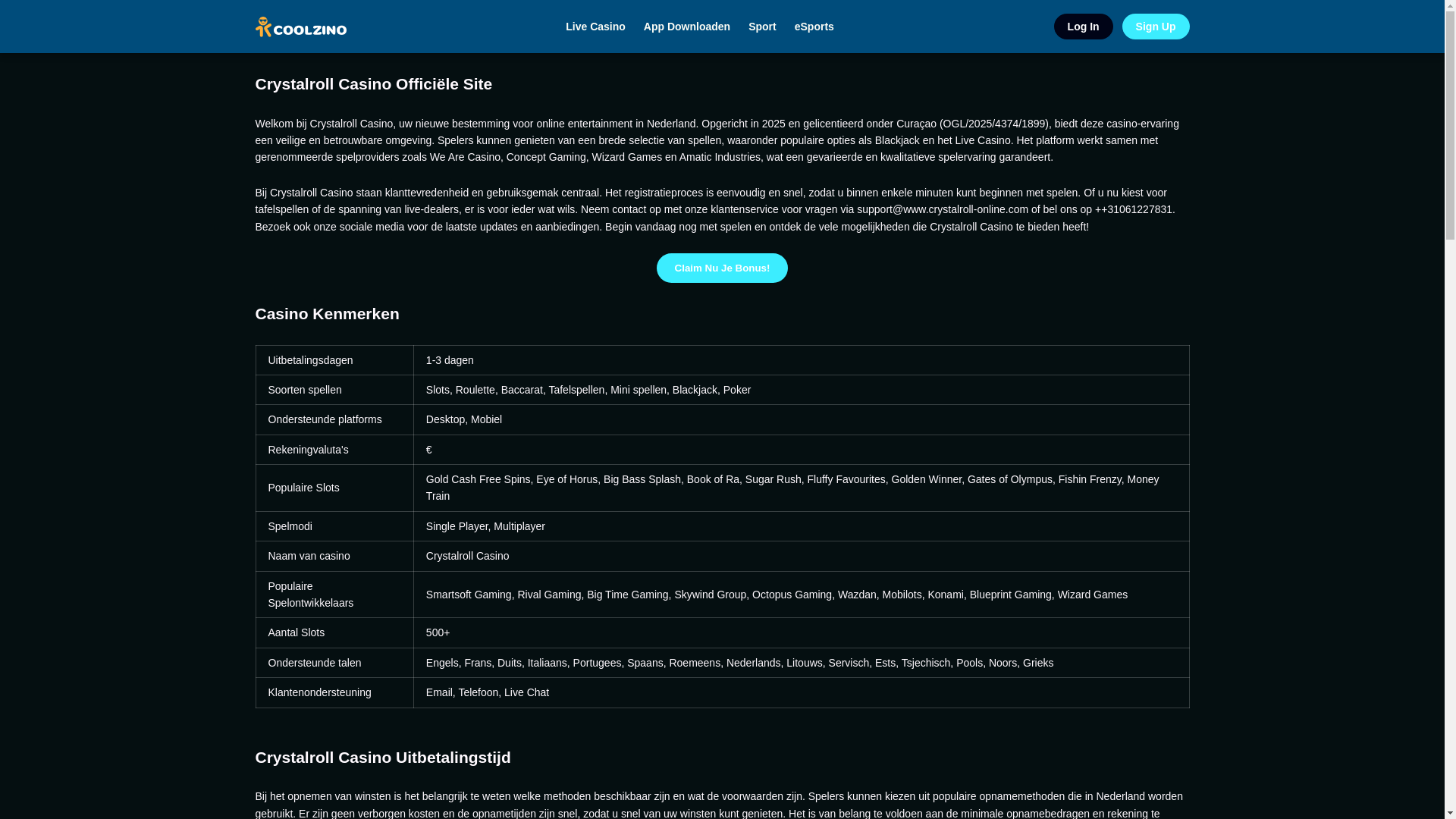Click the 'Crystalroll Casino' name value cell
1456x819 pixels.
pos(801,556)
